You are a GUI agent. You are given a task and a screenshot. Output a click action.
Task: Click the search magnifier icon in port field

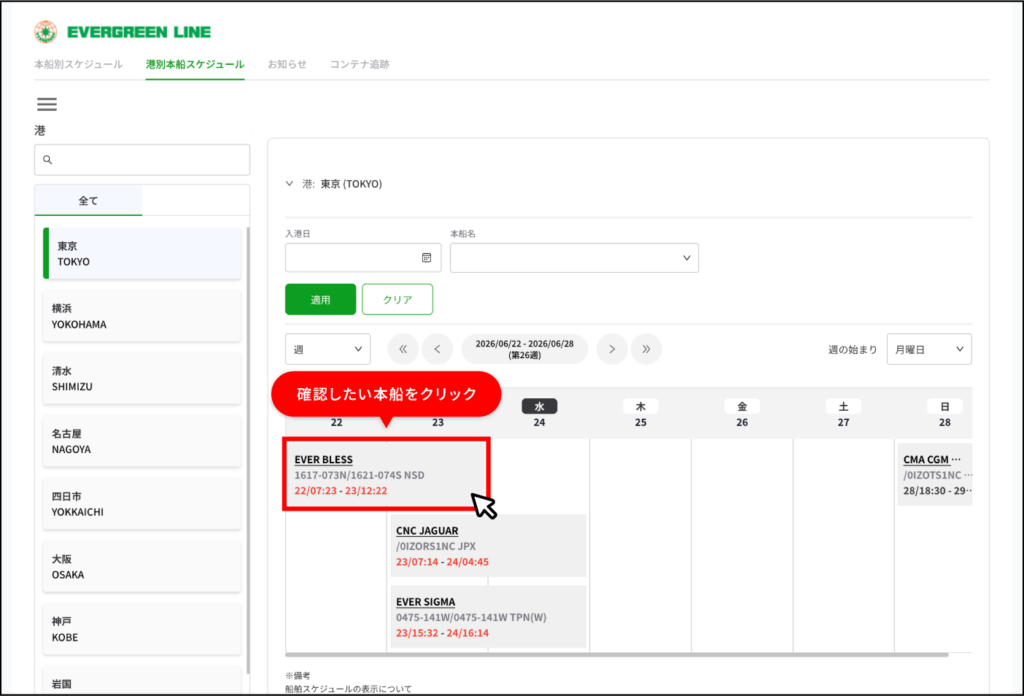coord(48,160)
